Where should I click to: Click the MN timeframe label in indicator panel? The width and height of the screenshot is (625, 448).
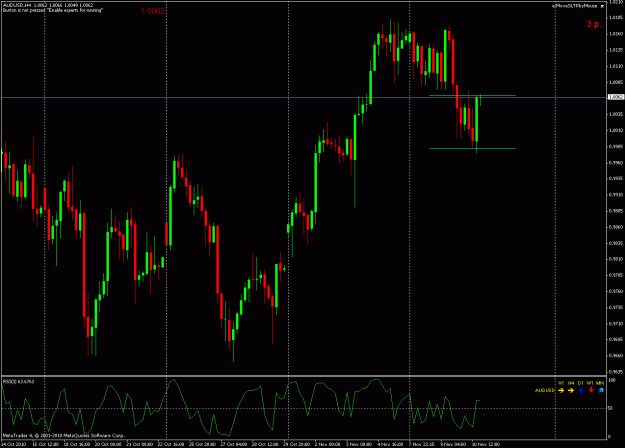tap(600, 383)
